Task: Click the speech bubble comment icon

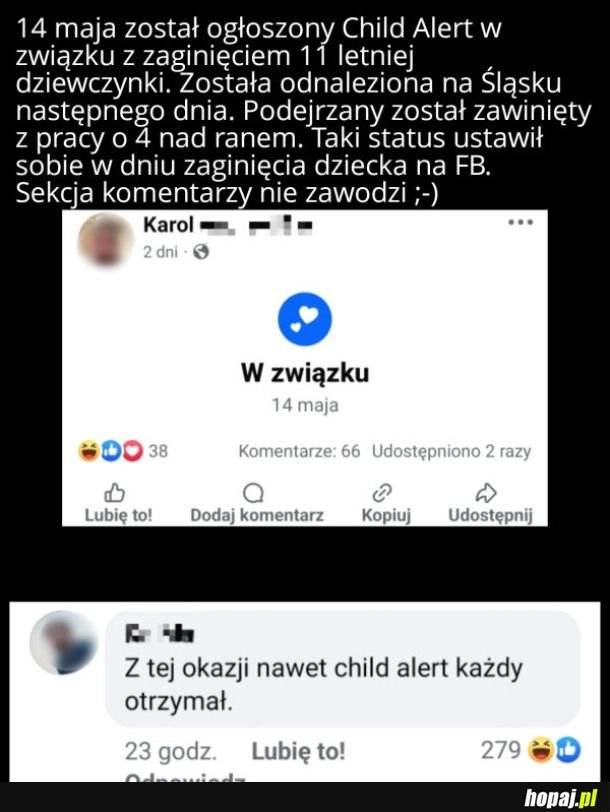Action: click(x=253, y=493)
